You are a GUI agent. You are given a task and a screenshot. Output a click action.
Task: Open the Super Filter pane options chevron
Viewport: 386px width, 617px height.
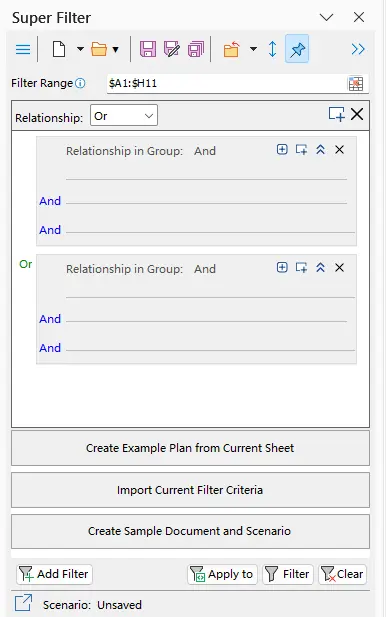326,17
